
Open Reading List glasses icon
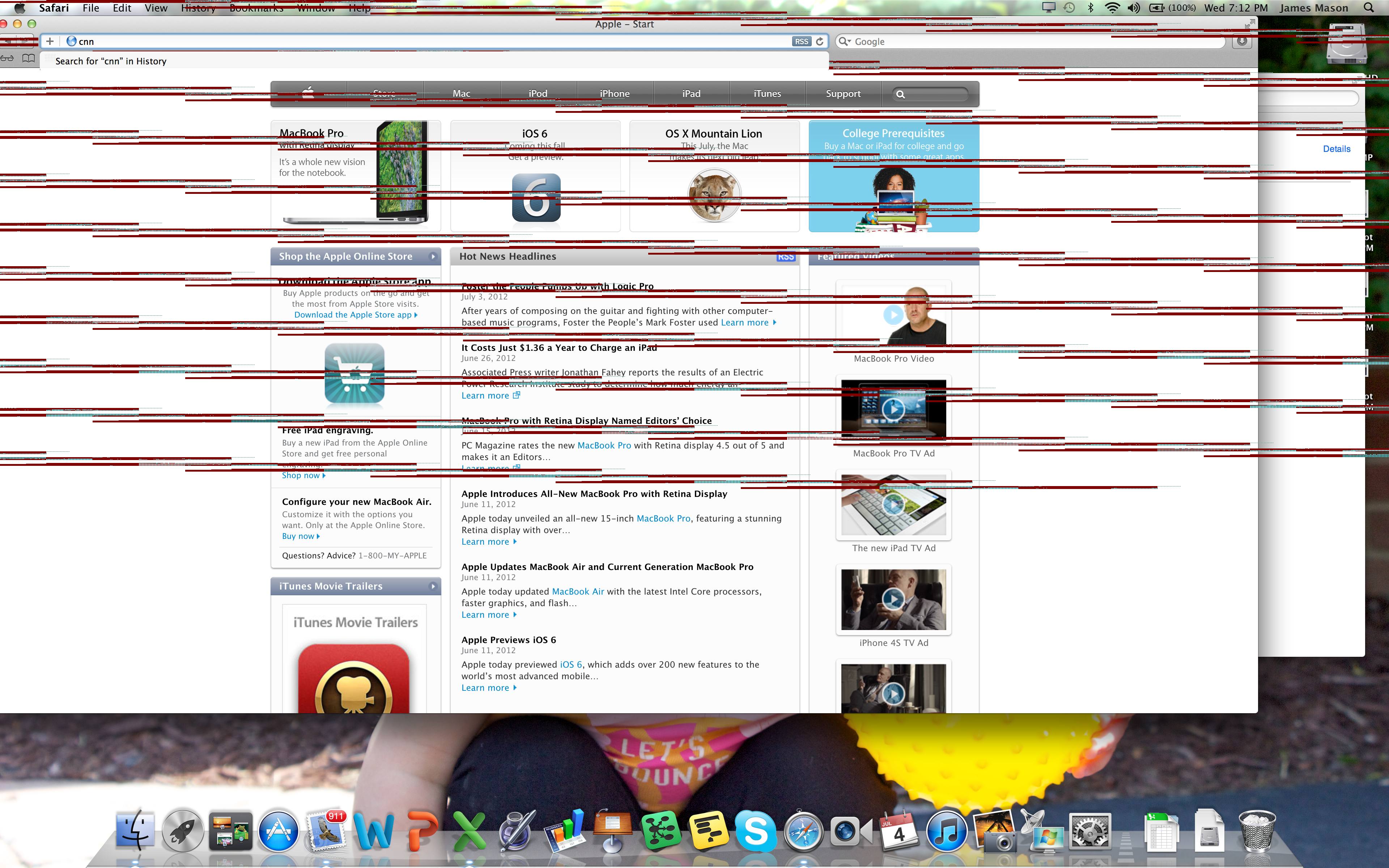[x=7, y=59]
